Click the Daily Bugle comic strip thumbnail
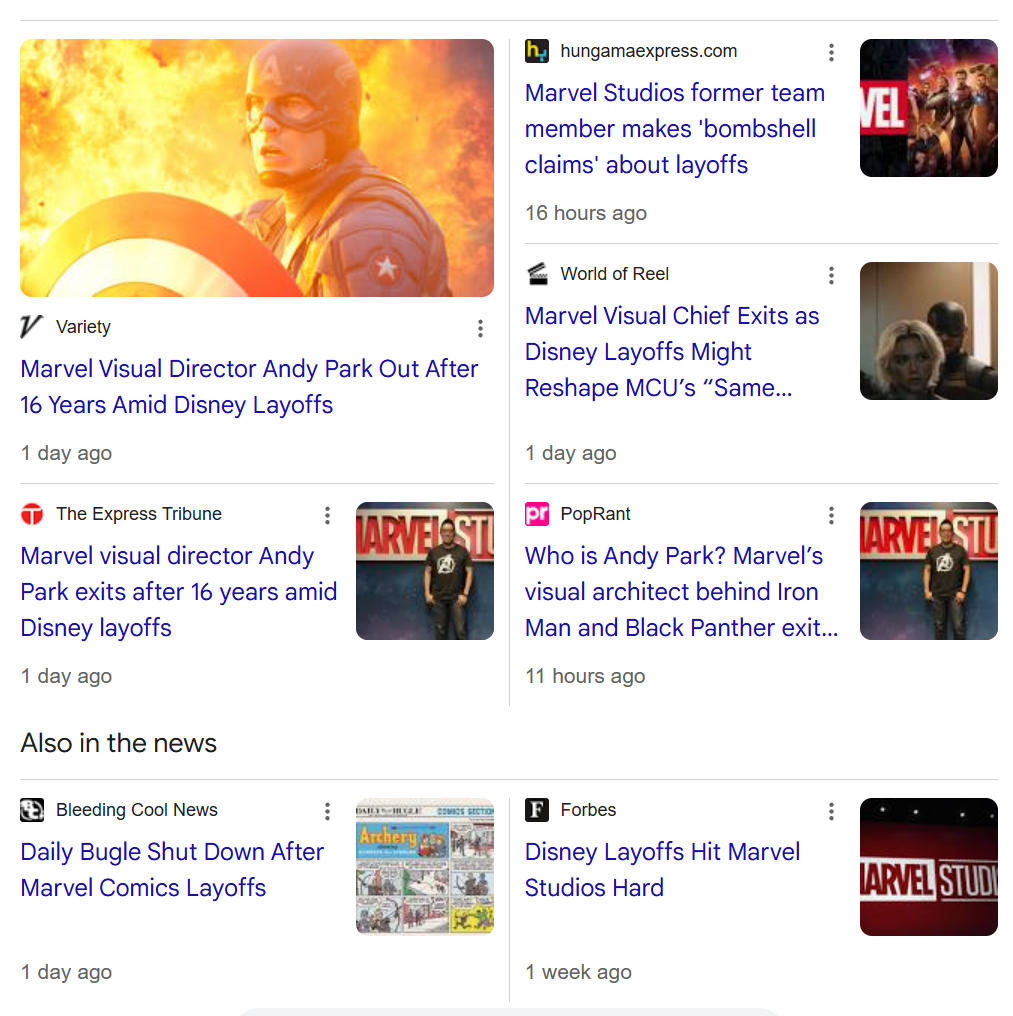Viewport: 1013px width, 1016px height. click(x=425, y=867)
